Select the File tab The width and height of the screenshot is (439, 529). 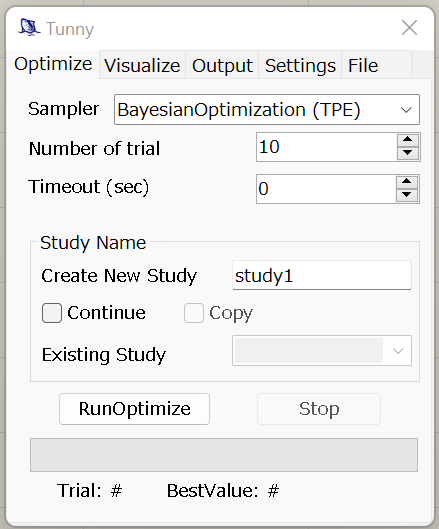(363, 65)
